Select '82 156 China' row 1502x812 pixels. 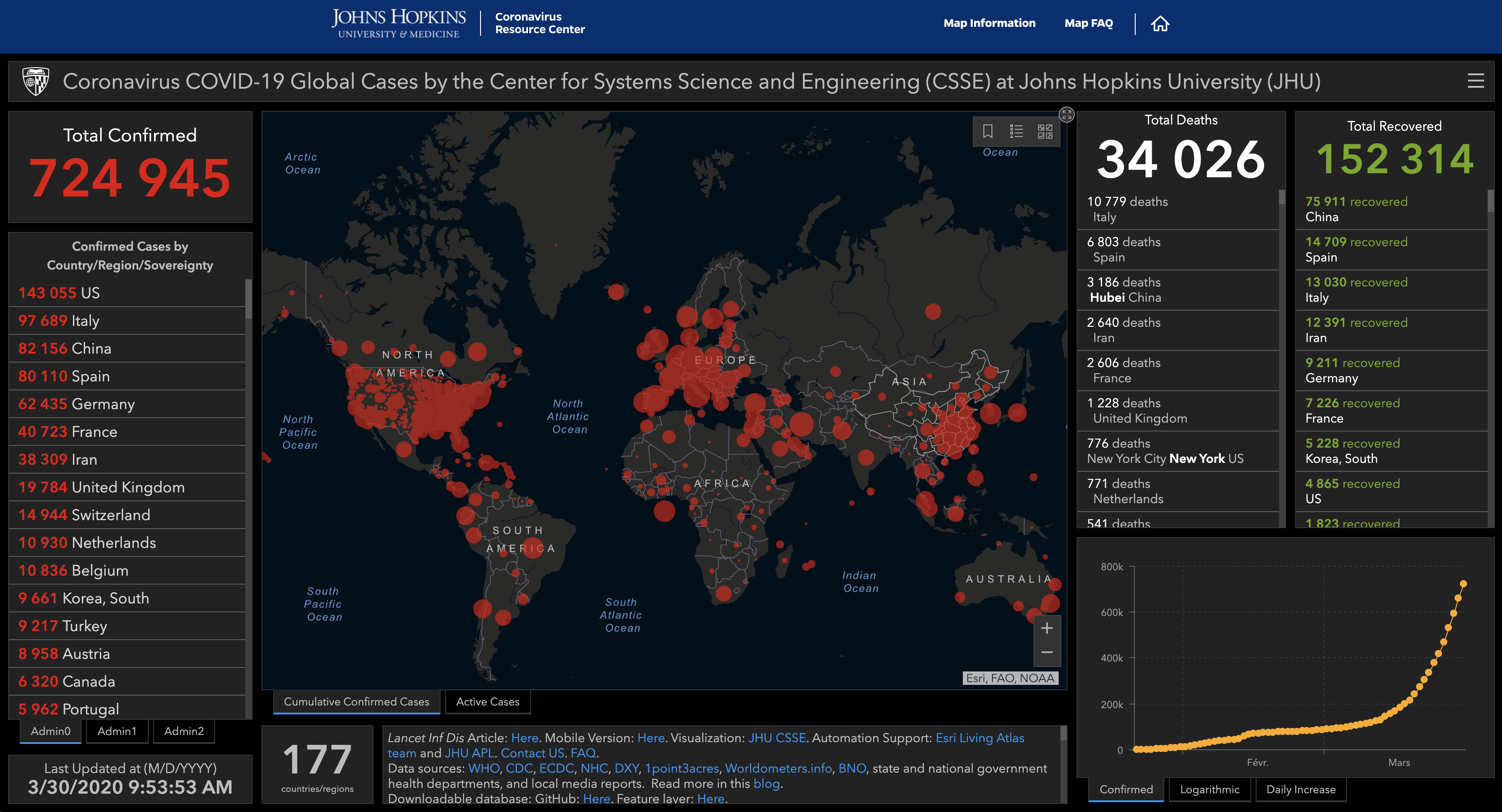[x=127, y=349]
